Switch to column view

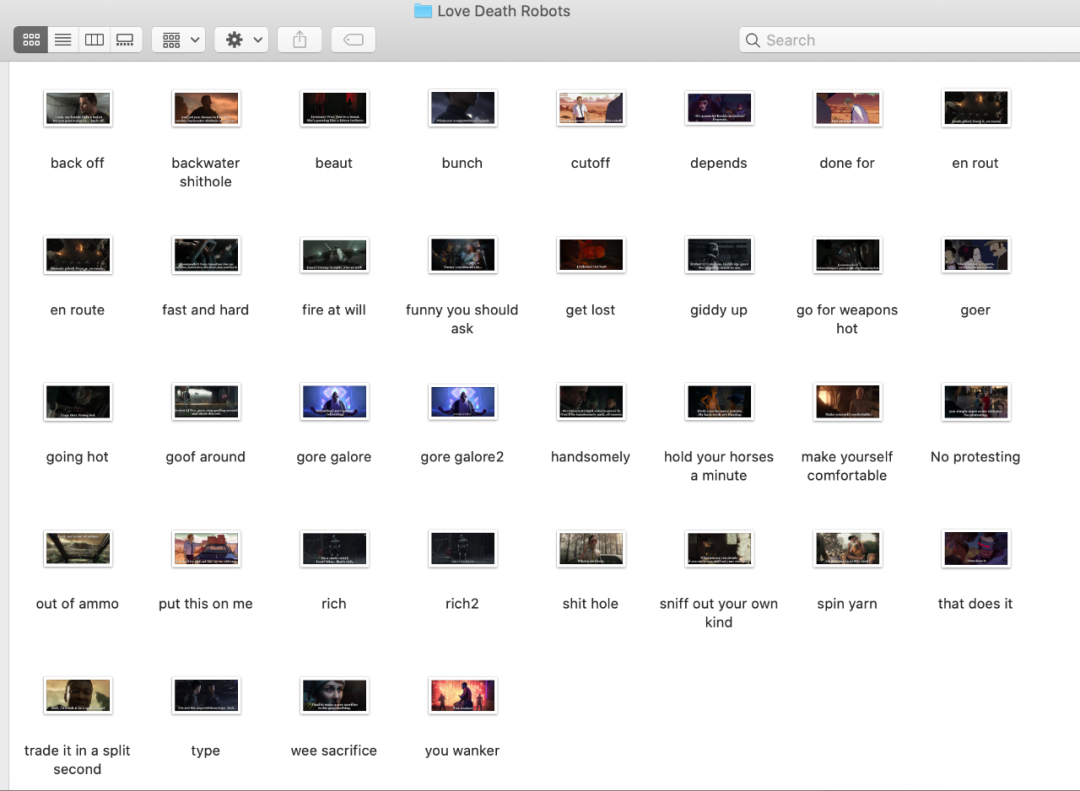pos(94,40)
